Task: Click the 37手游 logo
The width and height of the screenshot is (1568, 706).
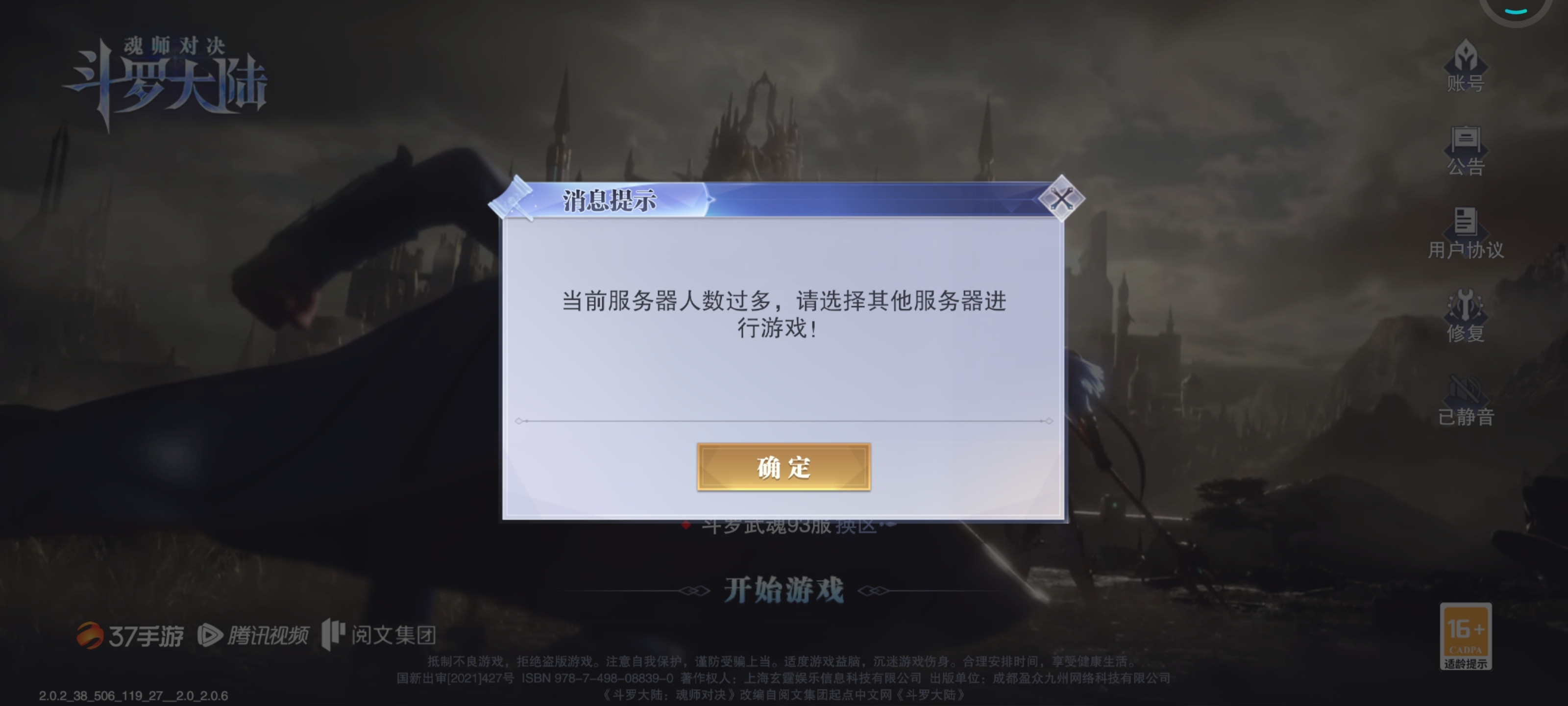Action: [x=130, y=636]
